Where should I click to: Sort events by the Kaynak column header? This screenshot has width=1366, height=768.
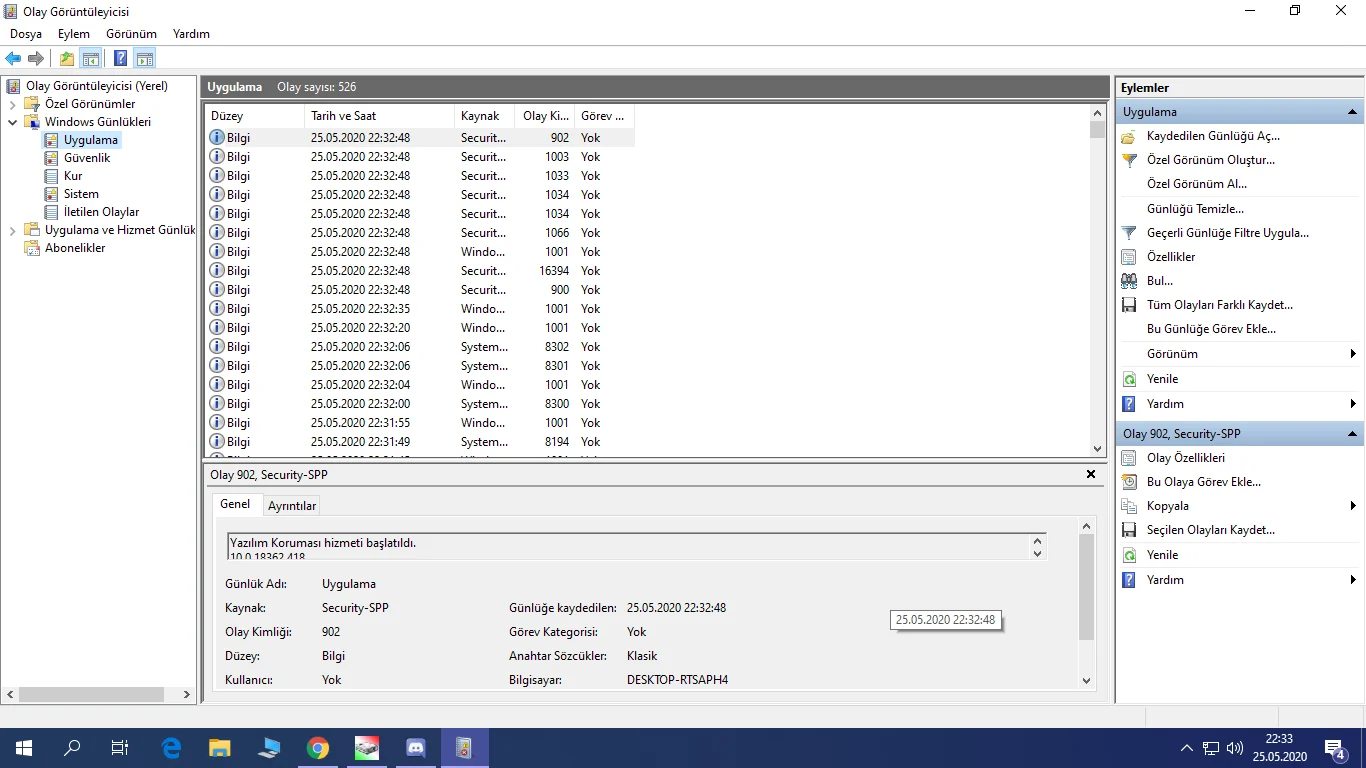point(485,116)
